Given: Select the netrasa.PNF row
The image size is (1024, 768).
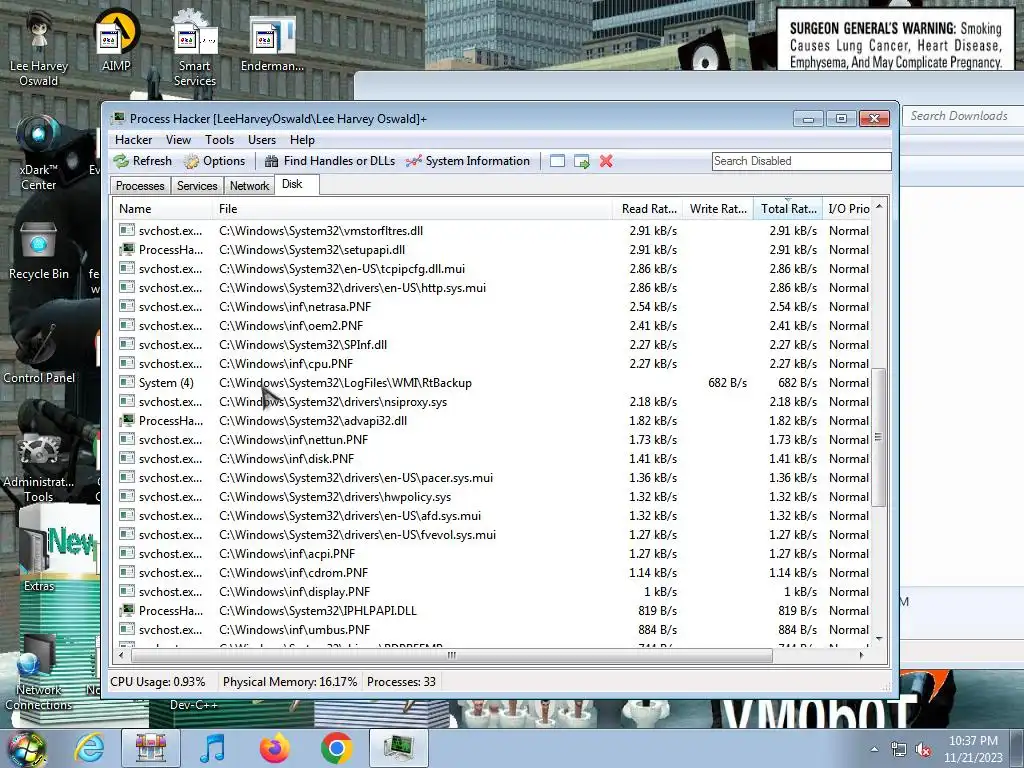Looking at the screenshot, I should point(494,306).
